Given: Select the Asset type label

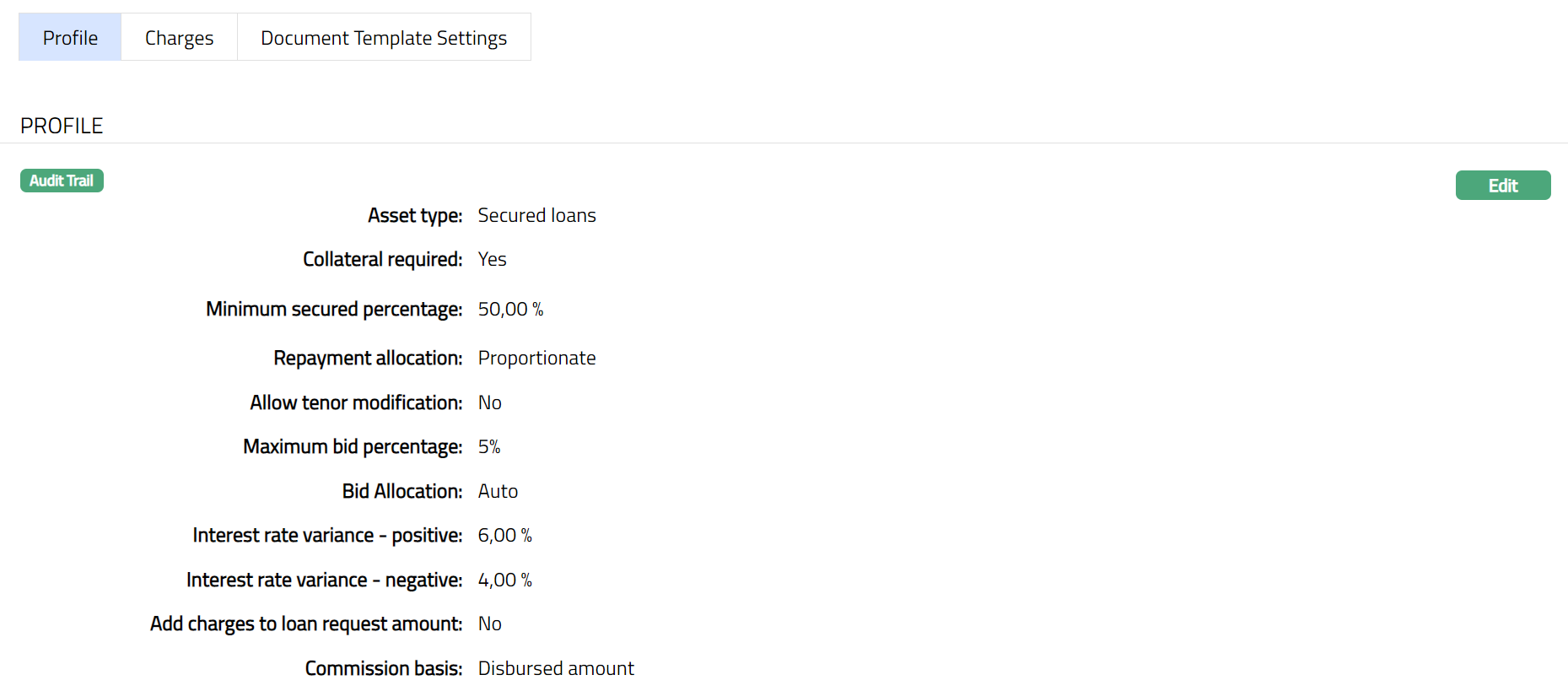Looking at the screenshot, I should pos(414,216).
